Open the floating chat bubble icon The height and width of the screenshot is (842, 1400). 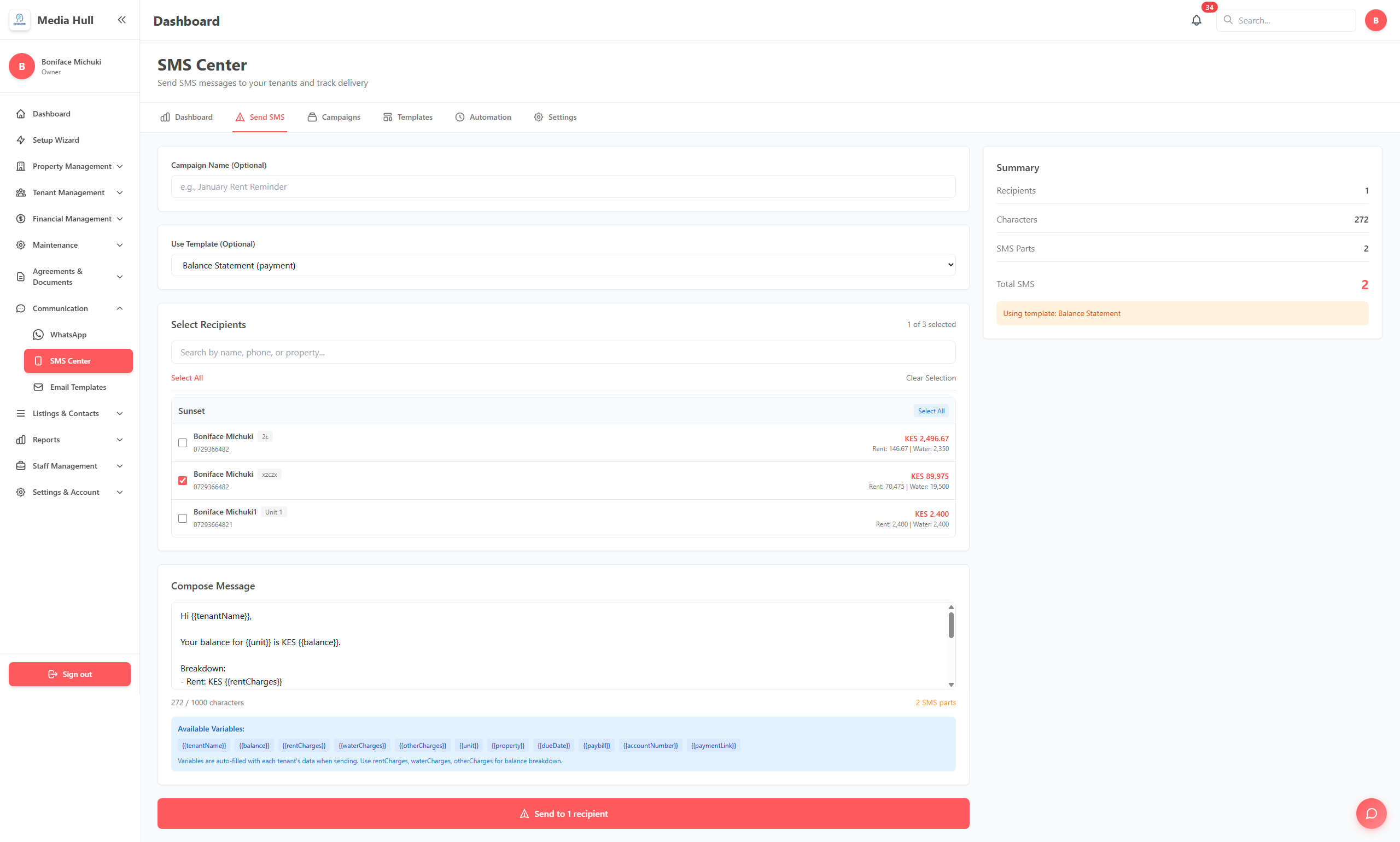[x=1371, y=813]
